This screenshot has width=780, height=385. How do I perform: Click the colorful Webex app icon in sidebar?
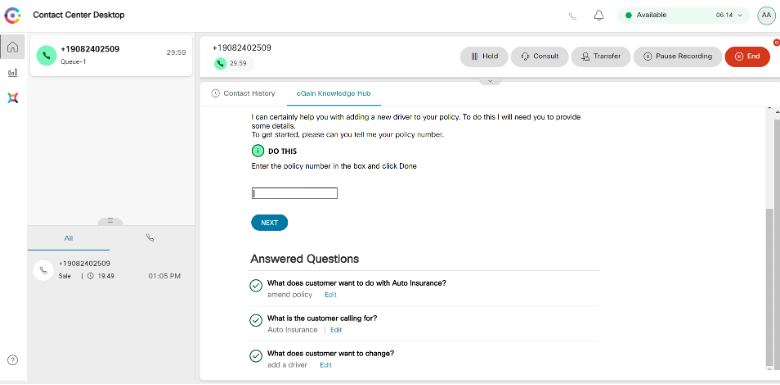click(13, 97)
